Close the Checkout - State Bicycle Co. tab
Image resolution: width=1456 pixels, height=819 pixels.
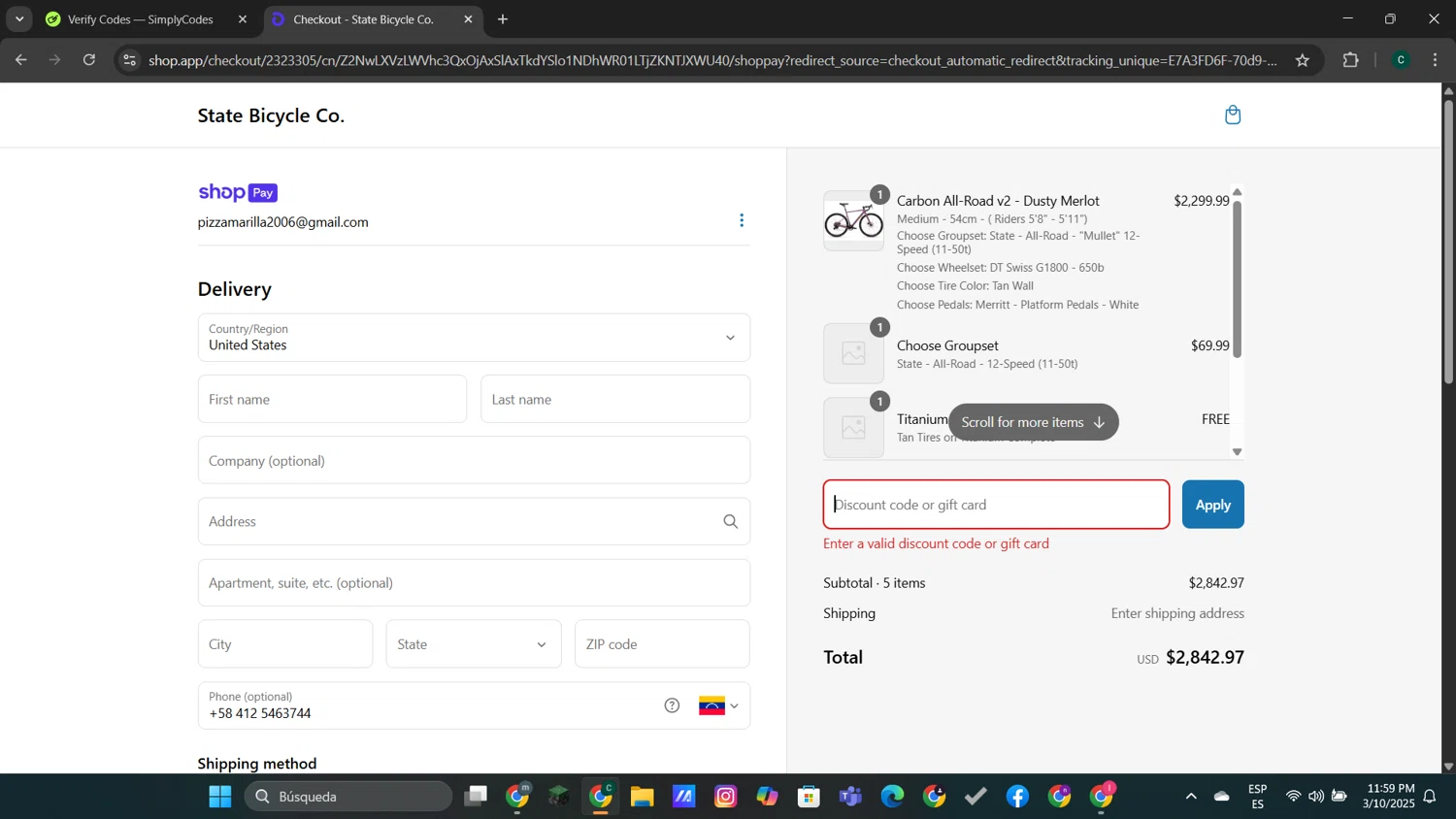pyautogui.click(x=468, y=19)
